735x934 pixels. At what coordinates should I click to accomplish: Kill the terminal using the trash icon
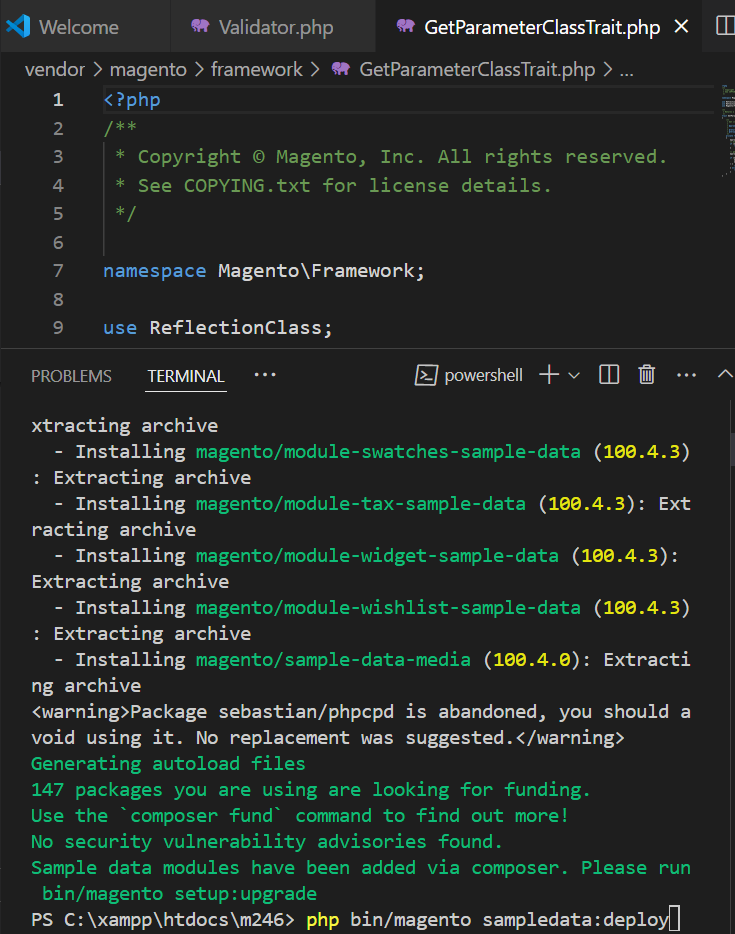point(646,374)
